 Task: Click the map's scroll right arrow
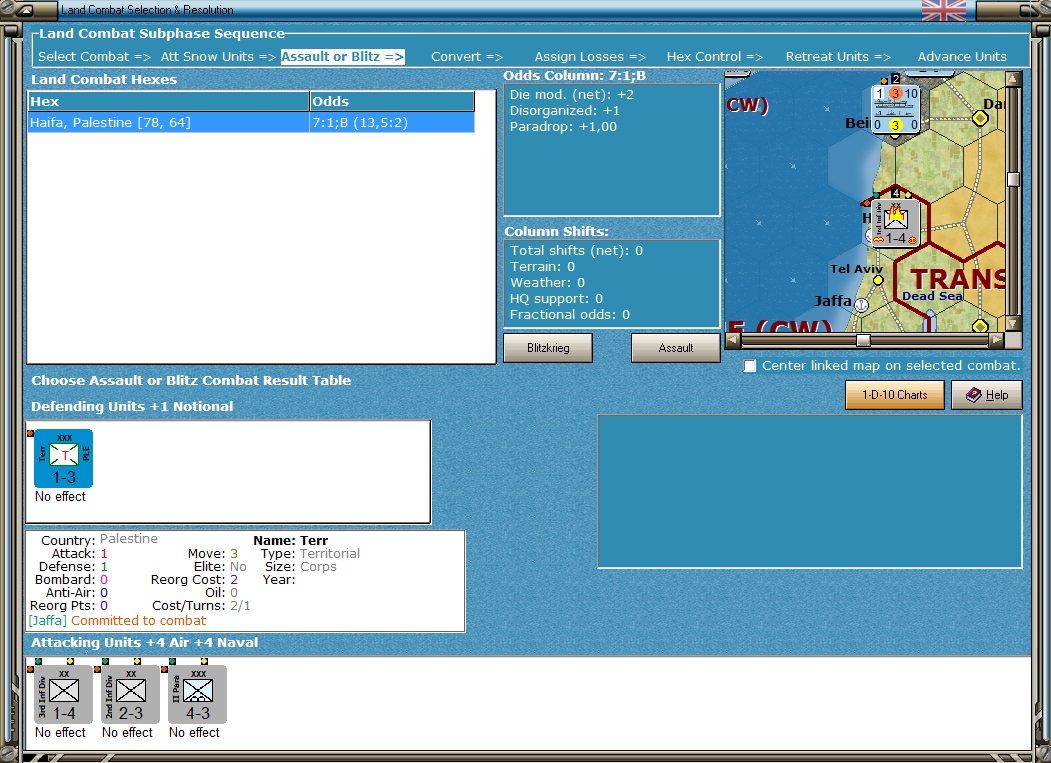tap(997, 341)
